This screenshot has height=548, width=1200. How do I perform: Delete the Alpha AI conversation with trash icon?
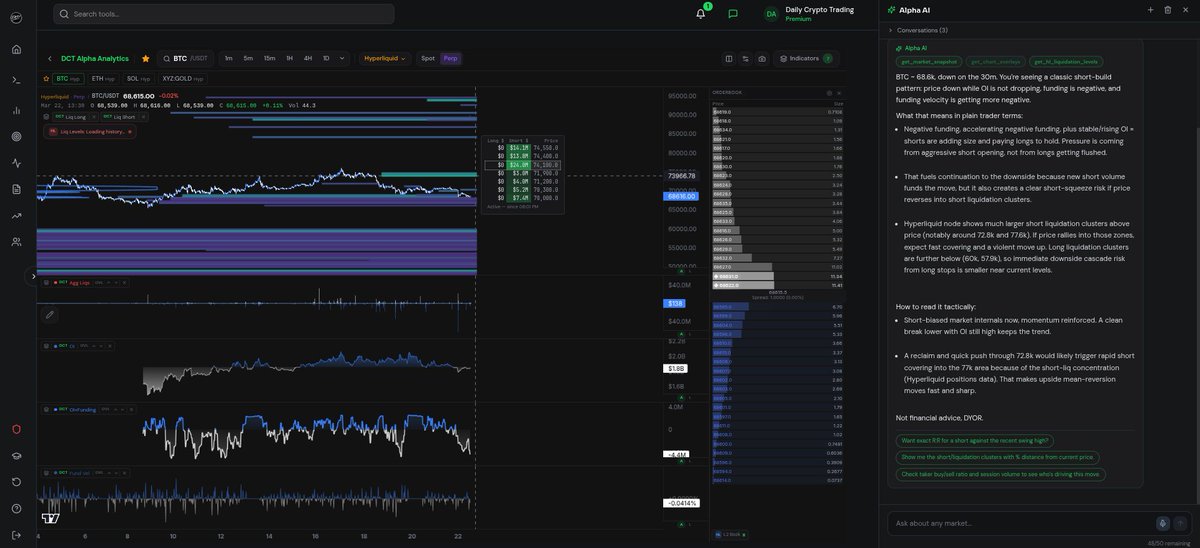pos(1167,10)
